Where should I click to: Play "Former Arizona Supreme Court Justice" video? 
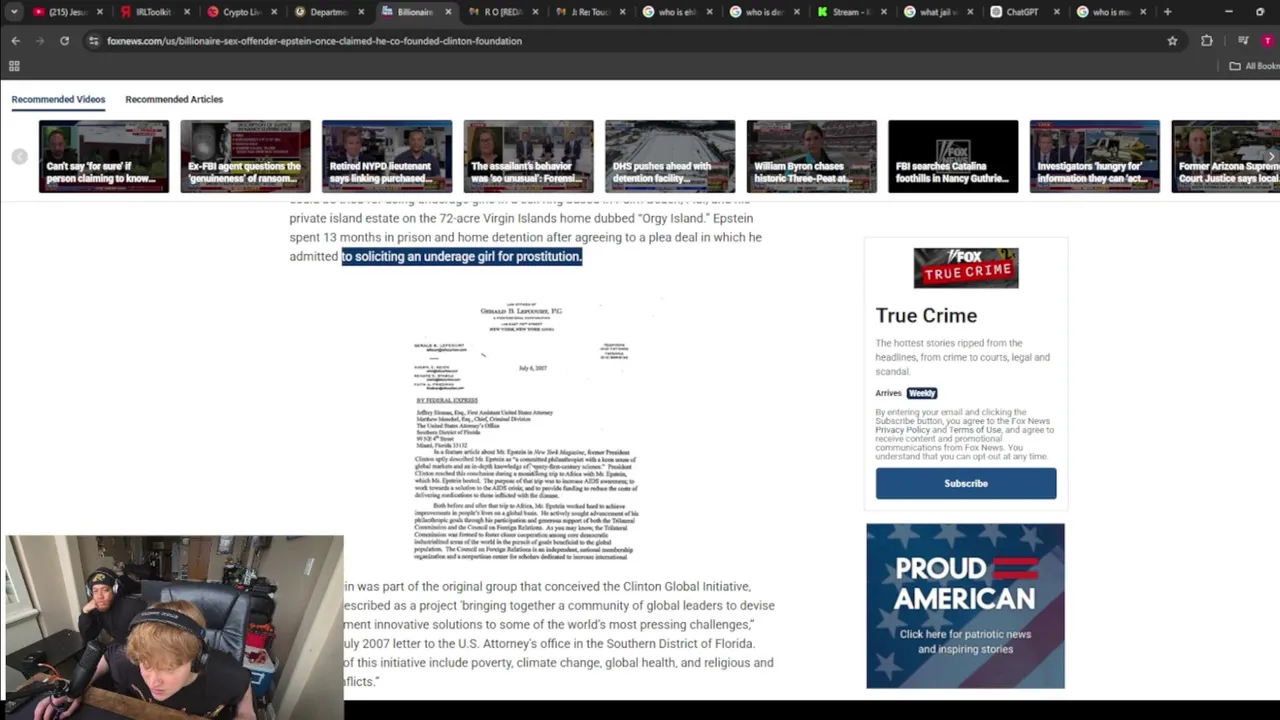coord(1225,156)
